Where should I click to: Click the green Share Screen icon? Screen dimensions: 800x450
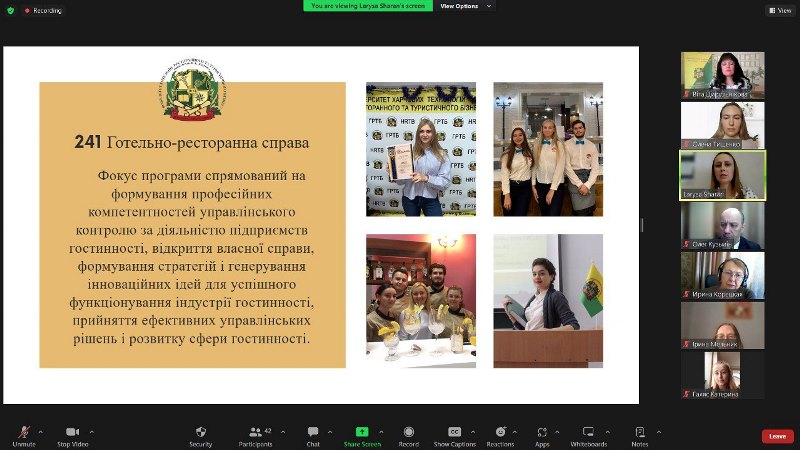coord(362,432)
